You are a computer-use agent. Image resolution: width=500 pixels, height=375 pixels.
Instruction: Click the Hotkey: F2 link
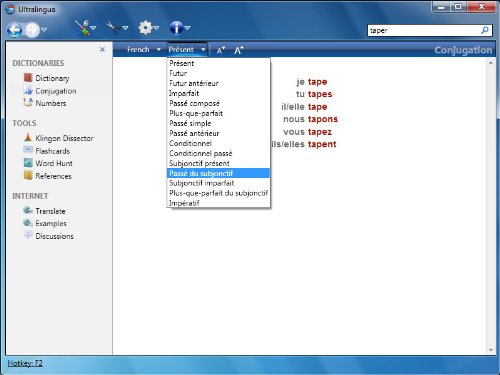pos(25,363)
